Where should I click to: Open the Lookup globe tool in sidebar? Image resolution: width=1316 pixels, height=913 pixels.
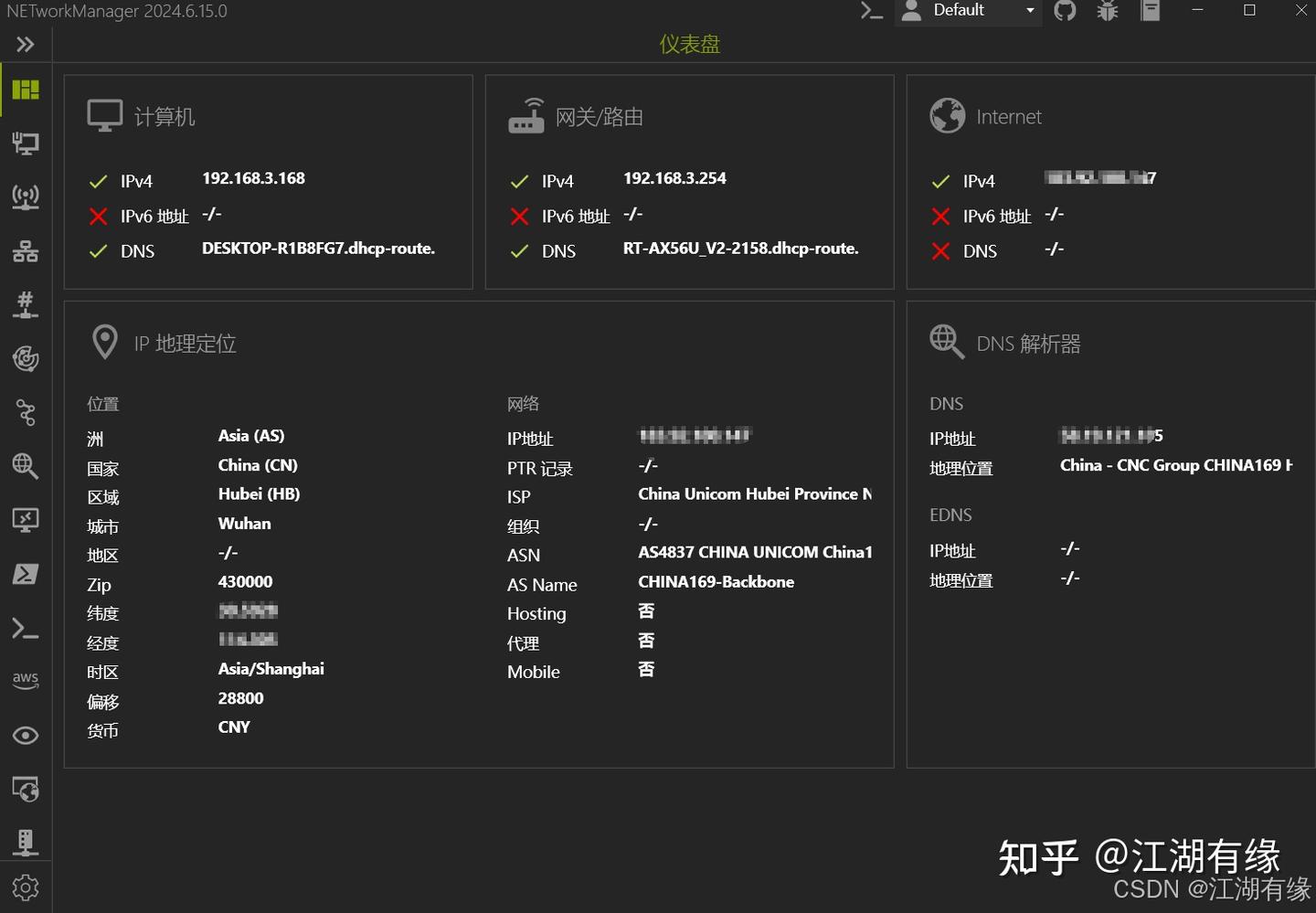[x=26, y=789]
